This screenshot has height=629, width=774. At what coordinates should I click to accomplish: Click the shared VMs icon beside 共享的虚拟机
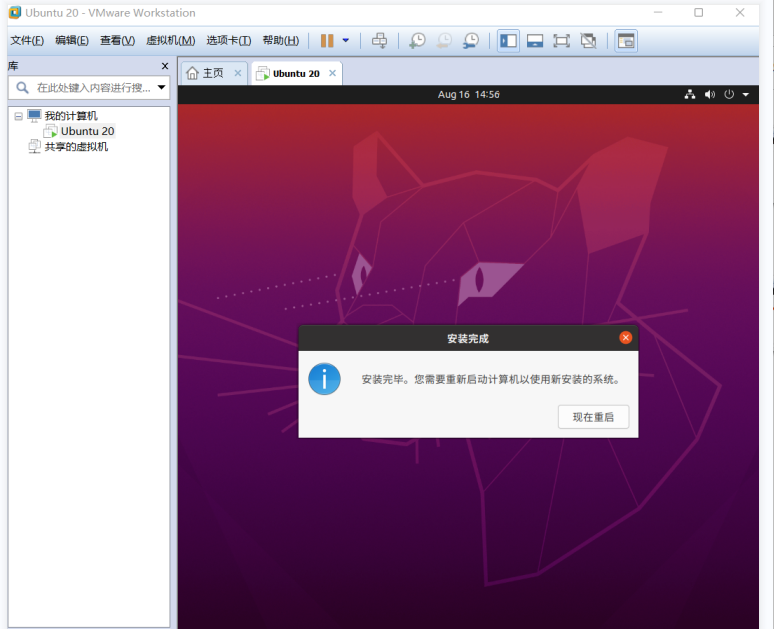tap(35, 147)
